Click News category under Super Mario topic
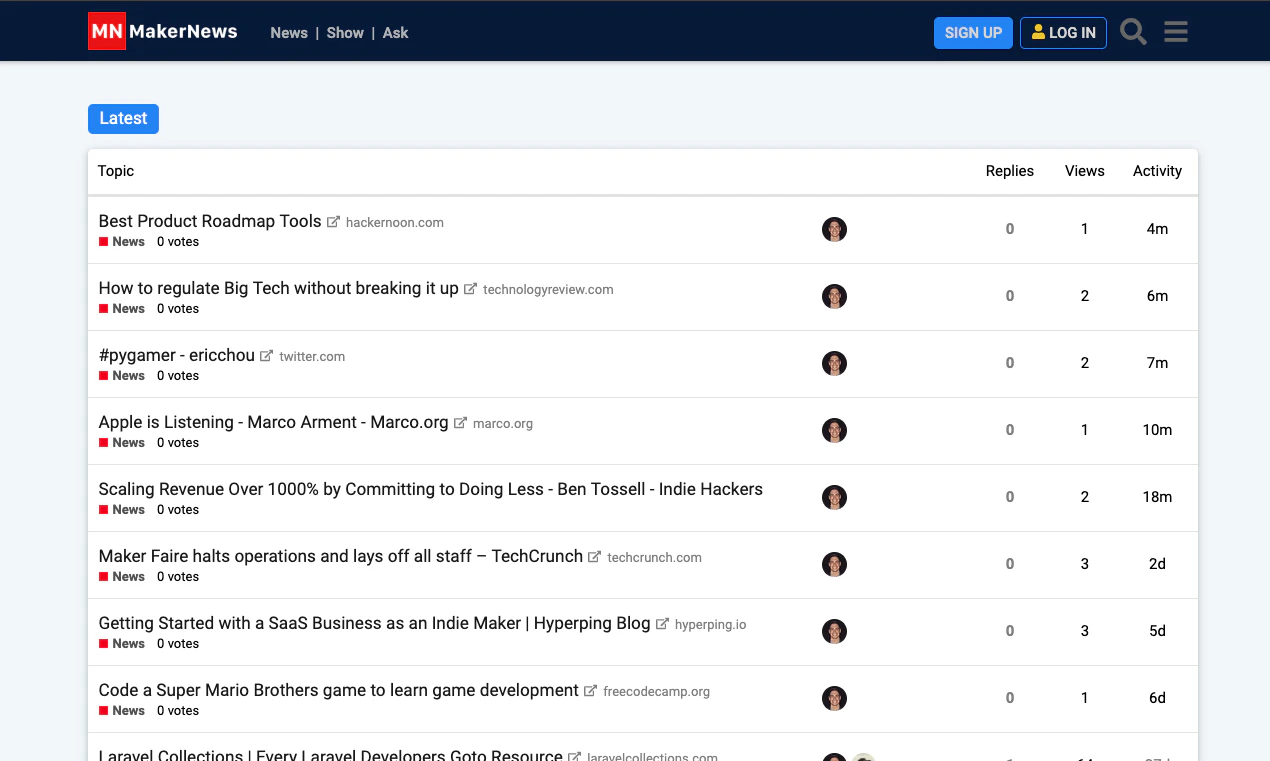 coord(122,711)
